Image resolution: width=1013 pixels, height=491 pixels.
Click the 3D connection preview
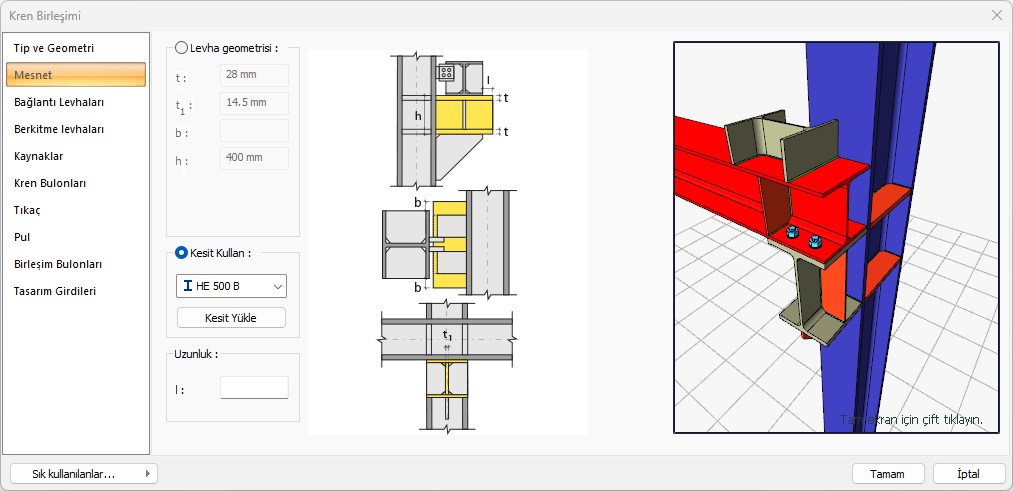[836, 237]
